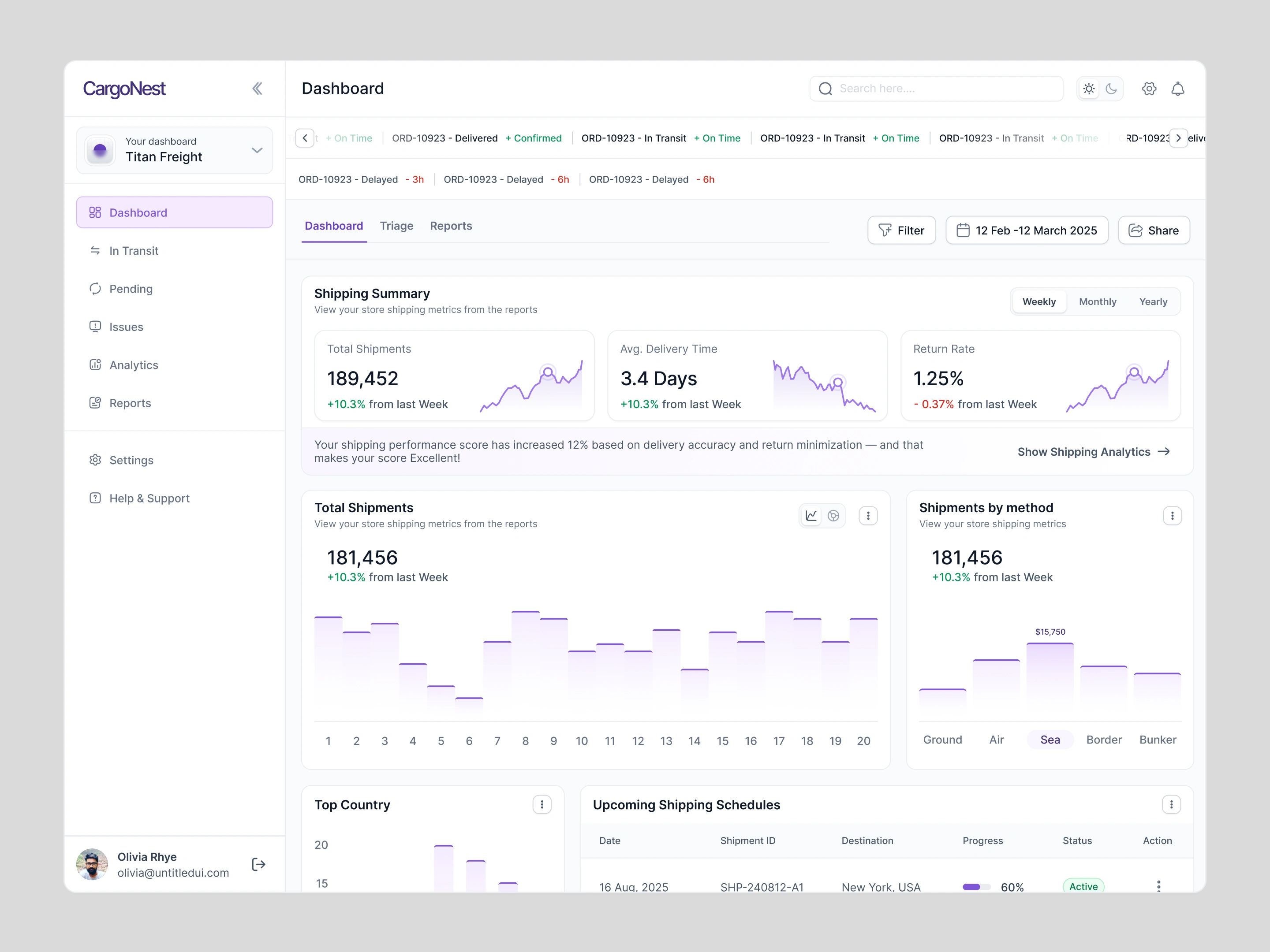The height and width of the screenshot is (952, 1270).
Task: Select light mode sun toggle
Action: pyautogui.click(x=1089, y=89)
